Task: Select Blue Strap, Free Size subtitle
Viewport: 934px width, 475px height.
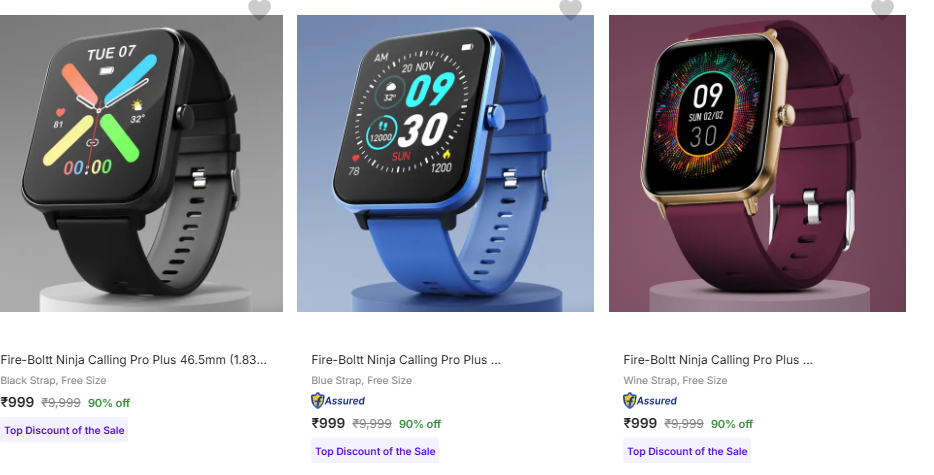Action: click(x=362, y=380)
